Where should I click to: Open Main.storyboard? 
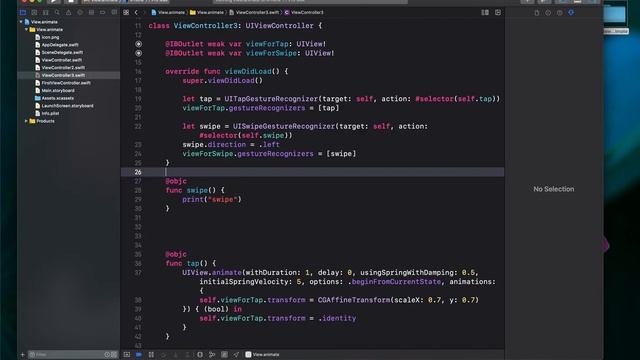point(55,91)
